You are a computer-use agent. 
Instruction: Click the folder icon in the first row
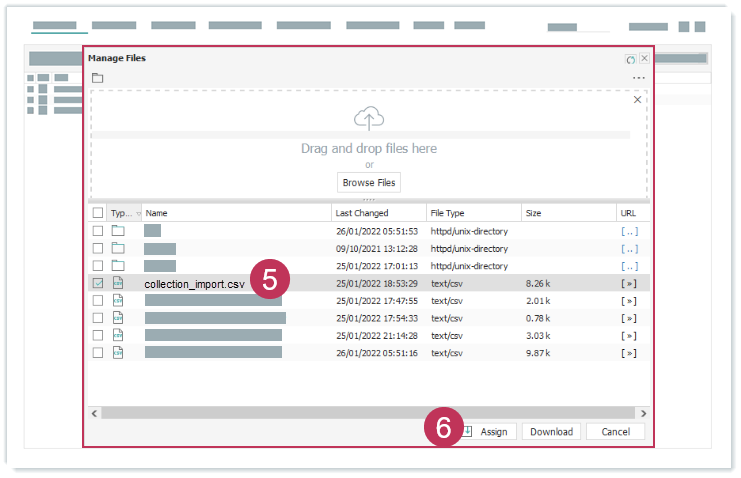pos(118,231)
